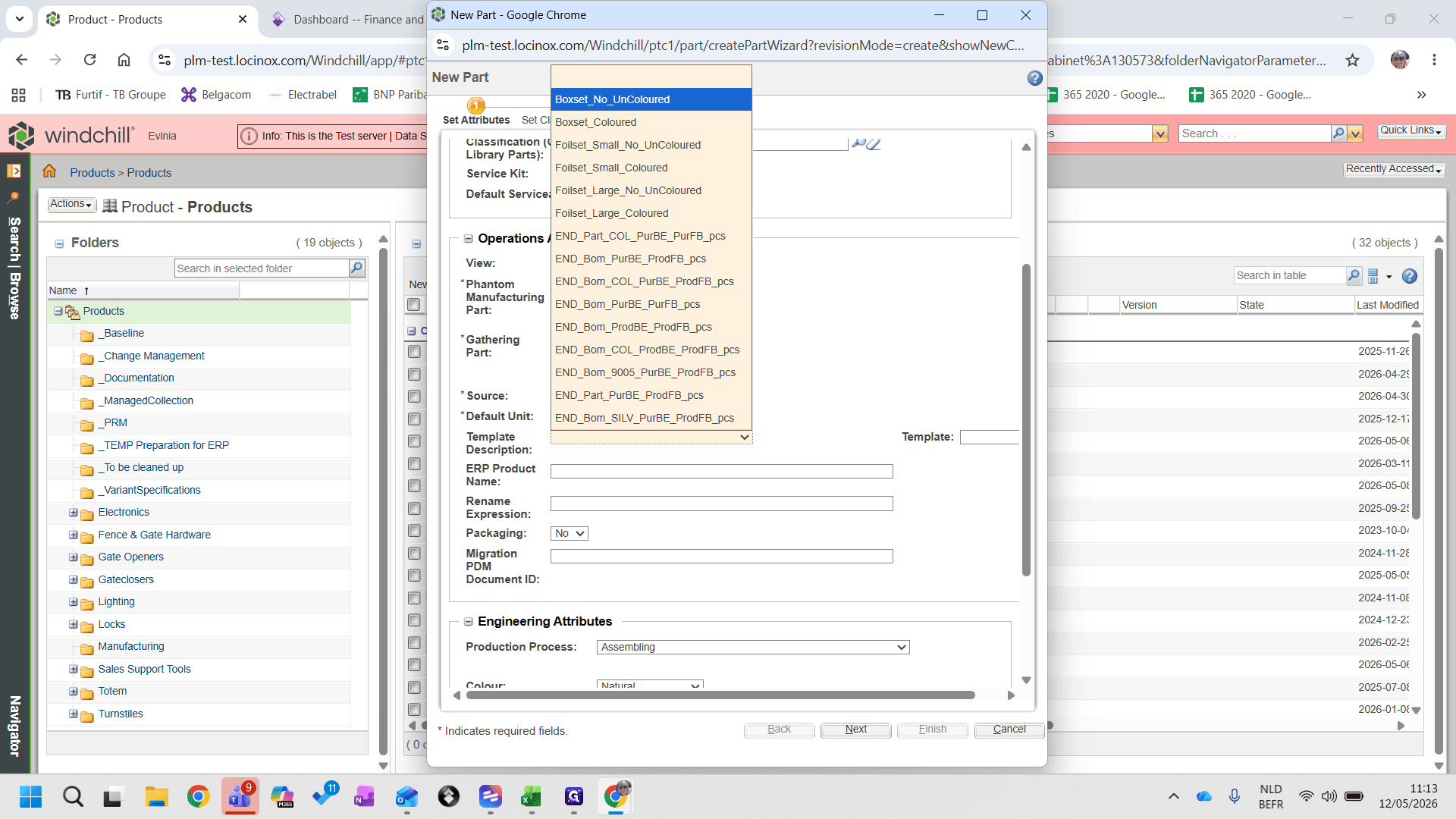Click the Cancel button in wizard
This screenshot has height=819, width=1456.
1009,730
